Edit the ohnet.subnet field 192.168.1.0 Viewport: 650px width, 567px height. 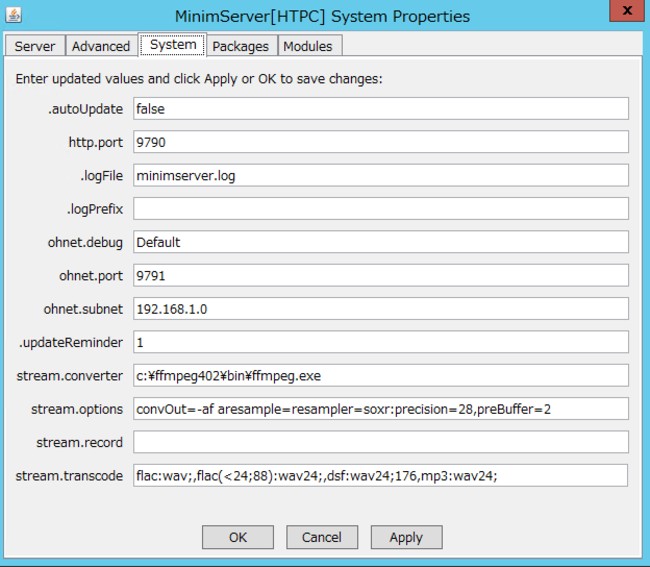tap(381, 309)
